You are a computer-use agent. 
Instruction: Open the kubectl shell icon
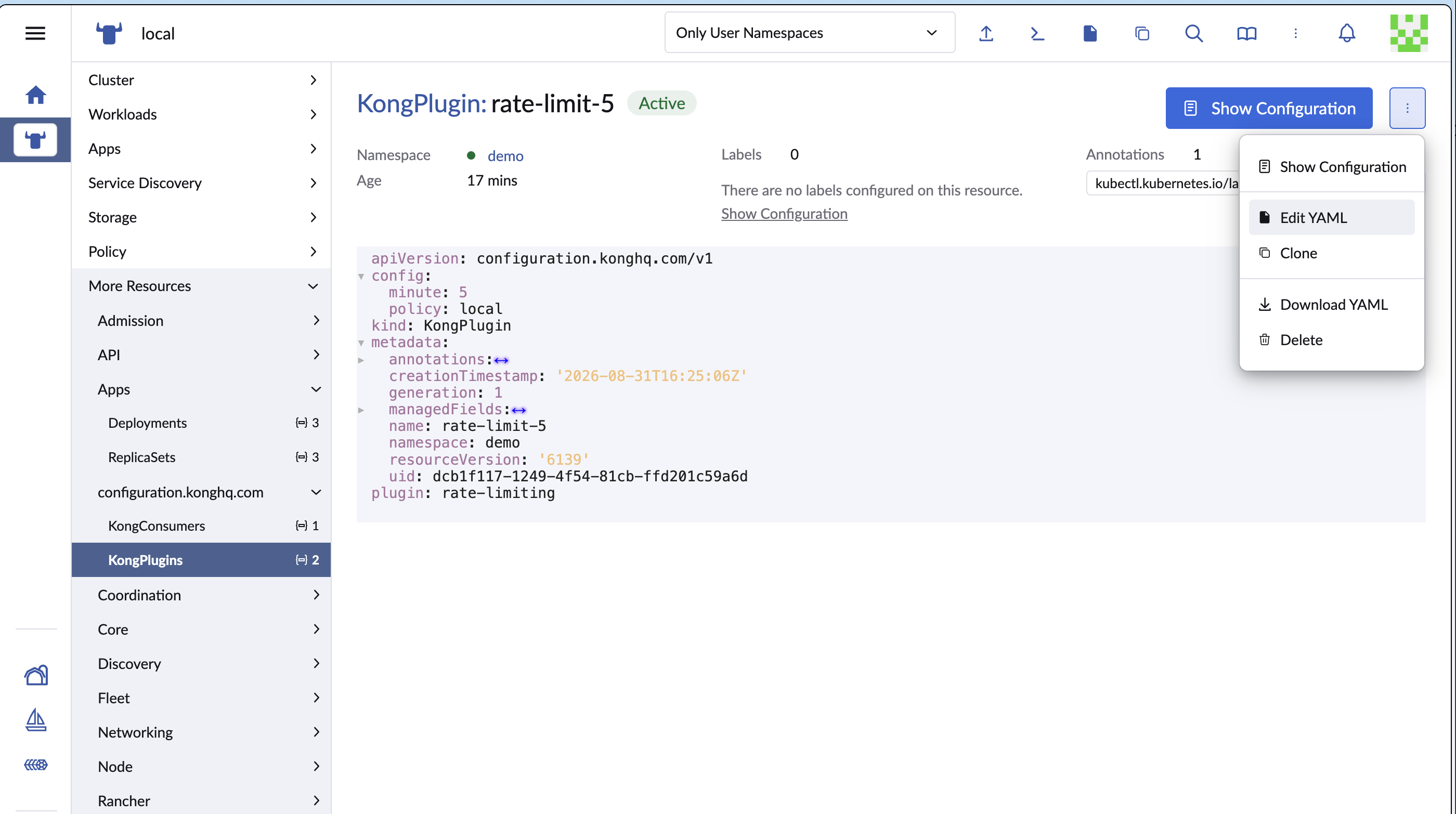[1037, 33]
